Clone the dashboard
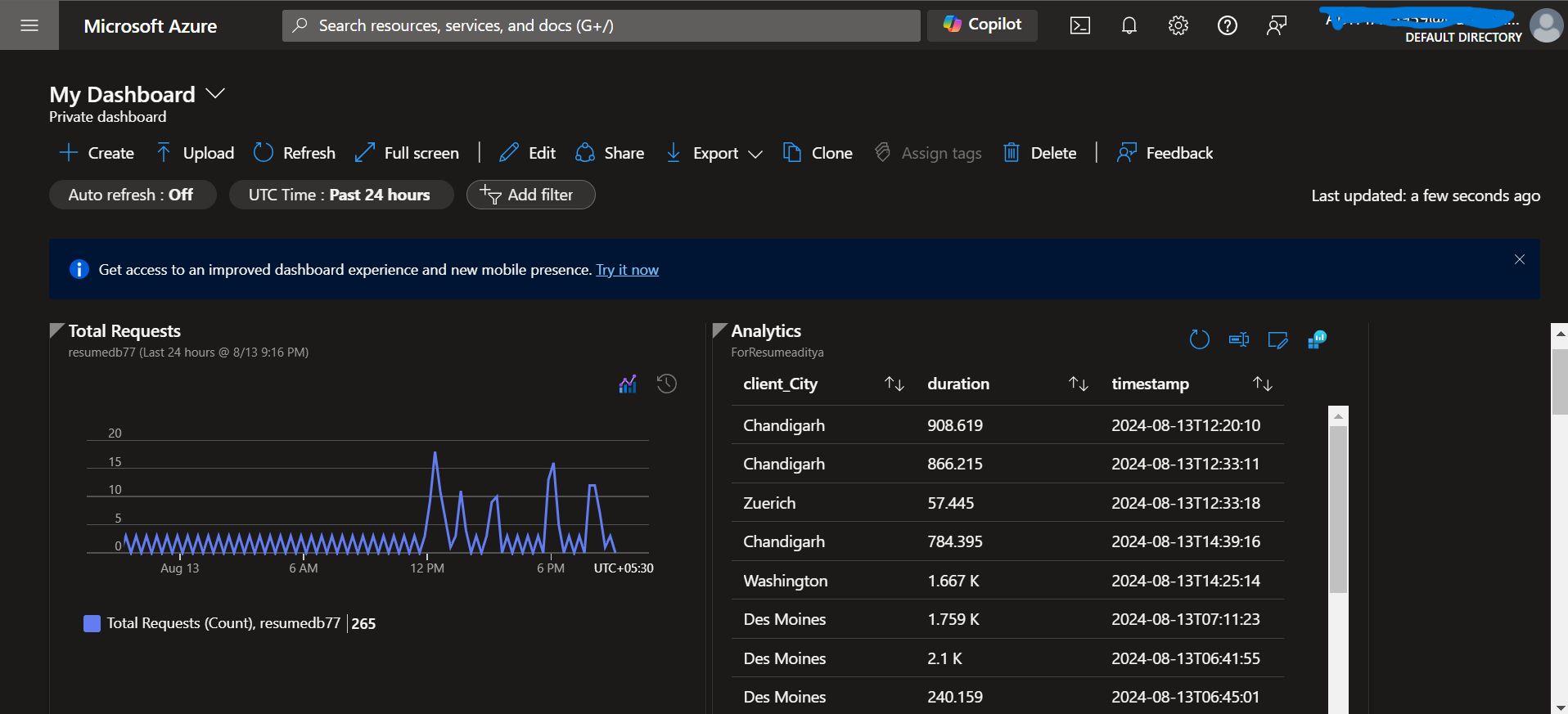The image size is (1568, 714). [x=818, y=153]
